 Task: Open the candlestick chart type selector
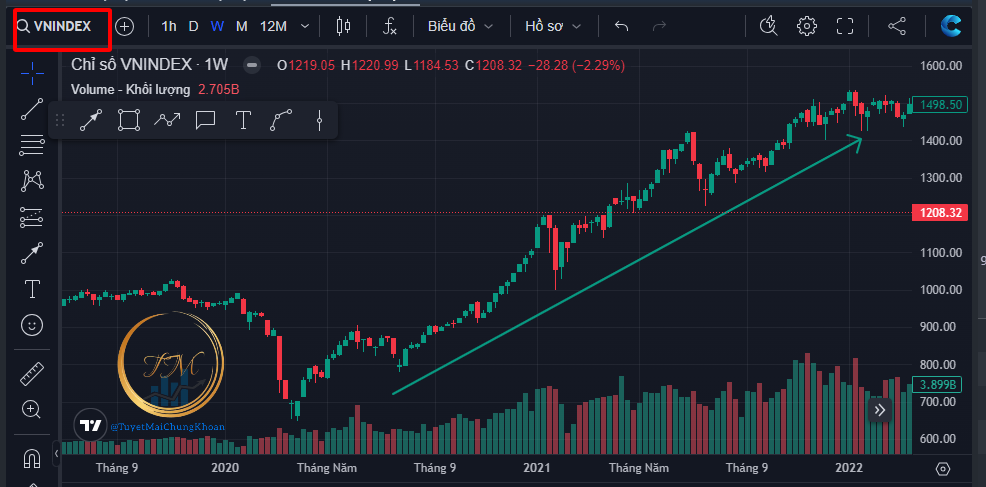click(x=344, y=26)
